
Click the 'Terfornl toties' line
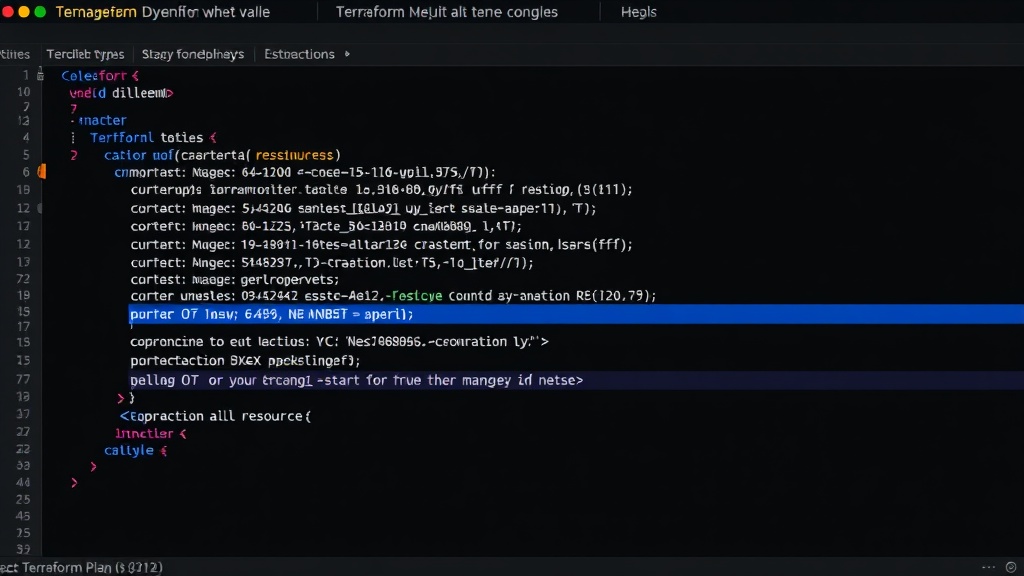click(153, 138)
